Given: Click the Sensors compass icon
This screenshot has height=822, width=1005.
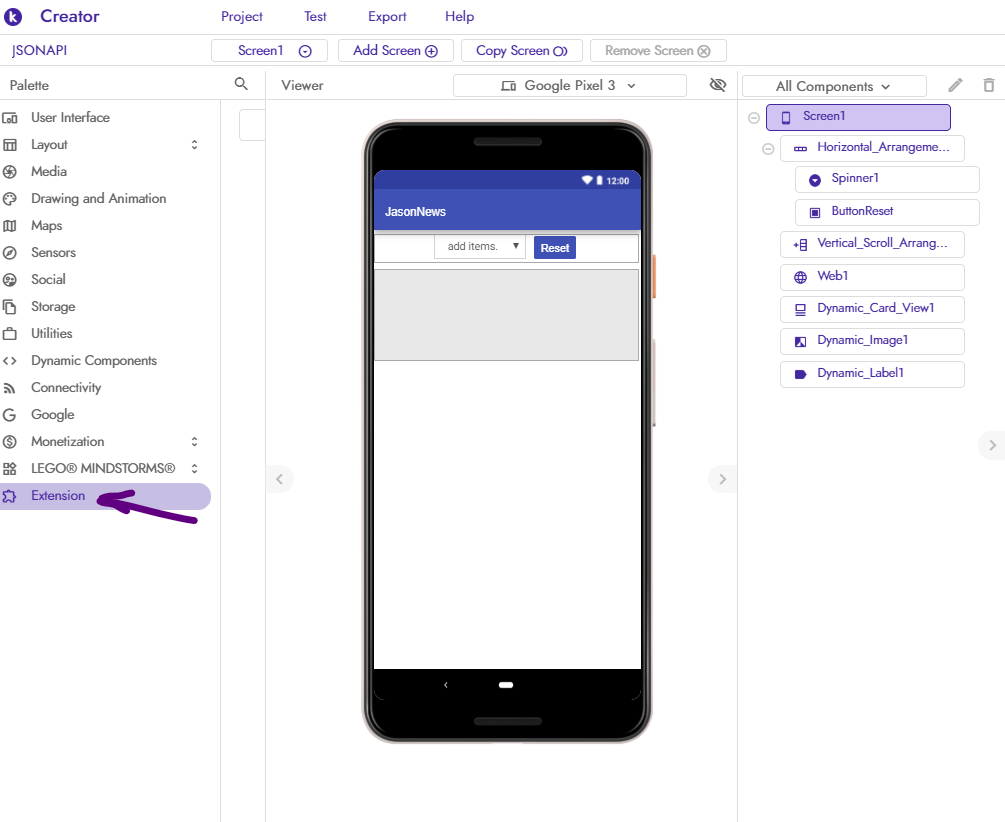Looking at the screenshot, I should (10, 253).
